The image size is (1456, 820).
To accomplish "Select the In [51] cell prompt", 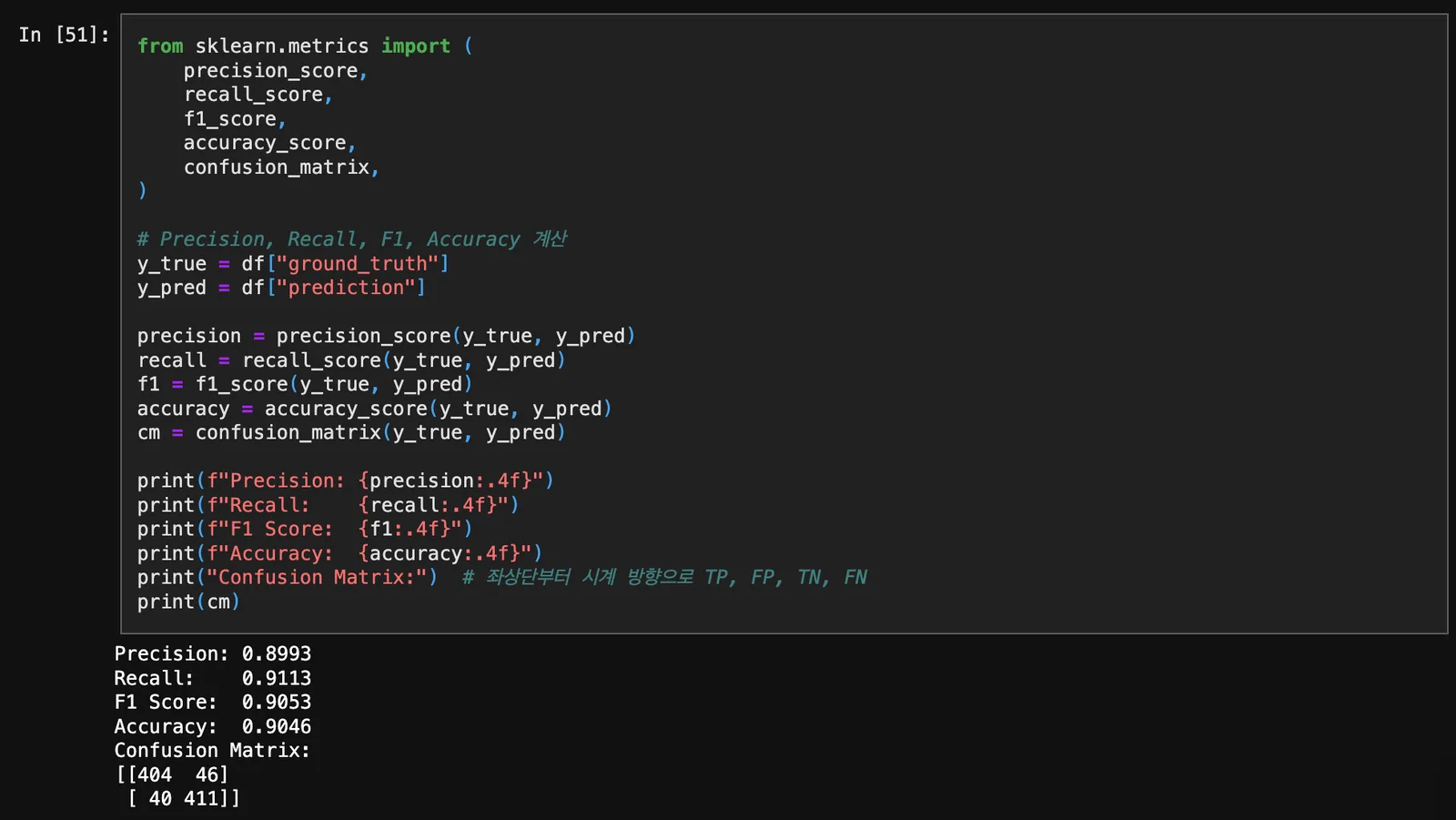I will pos(64,35).
